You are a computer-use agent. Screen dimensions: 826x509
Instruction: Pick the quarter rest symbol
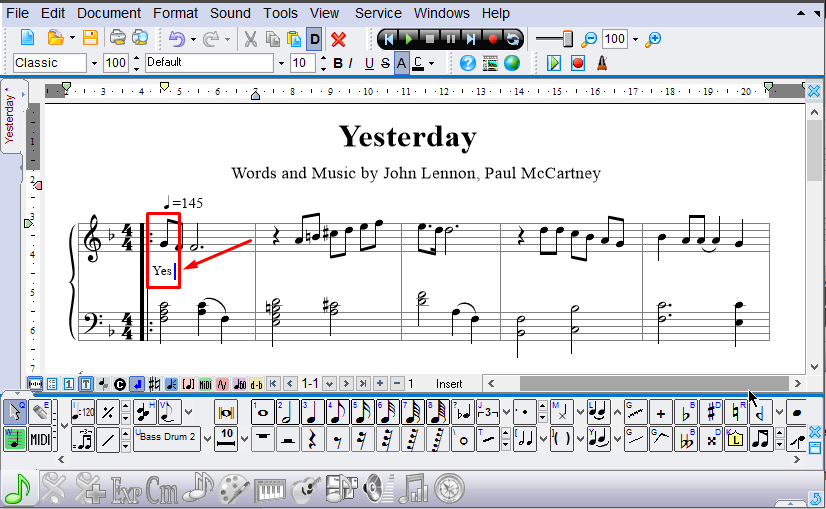point(313,439)
